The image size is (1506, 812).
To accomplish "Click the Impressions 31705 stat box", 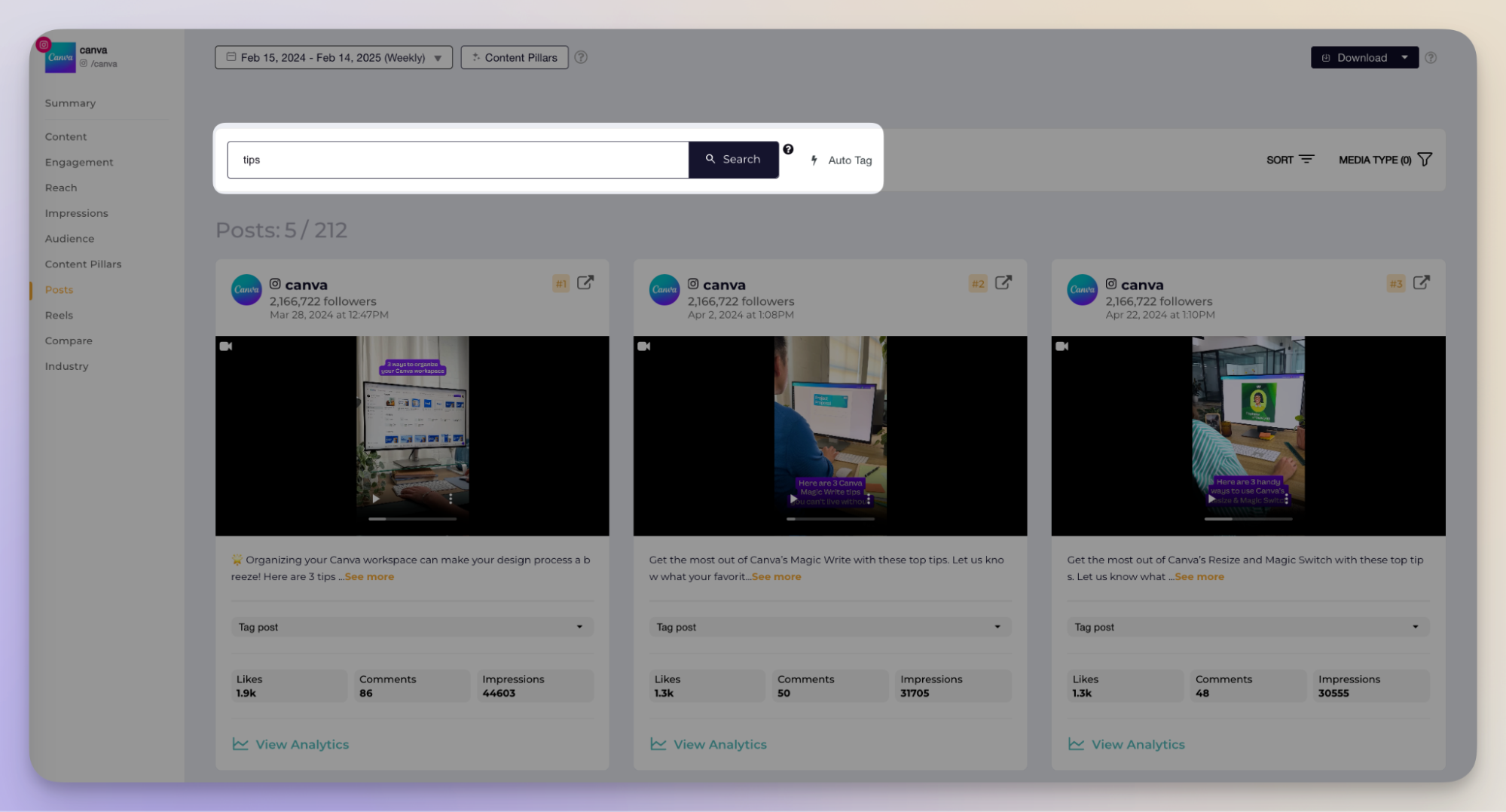I will 953,686.
